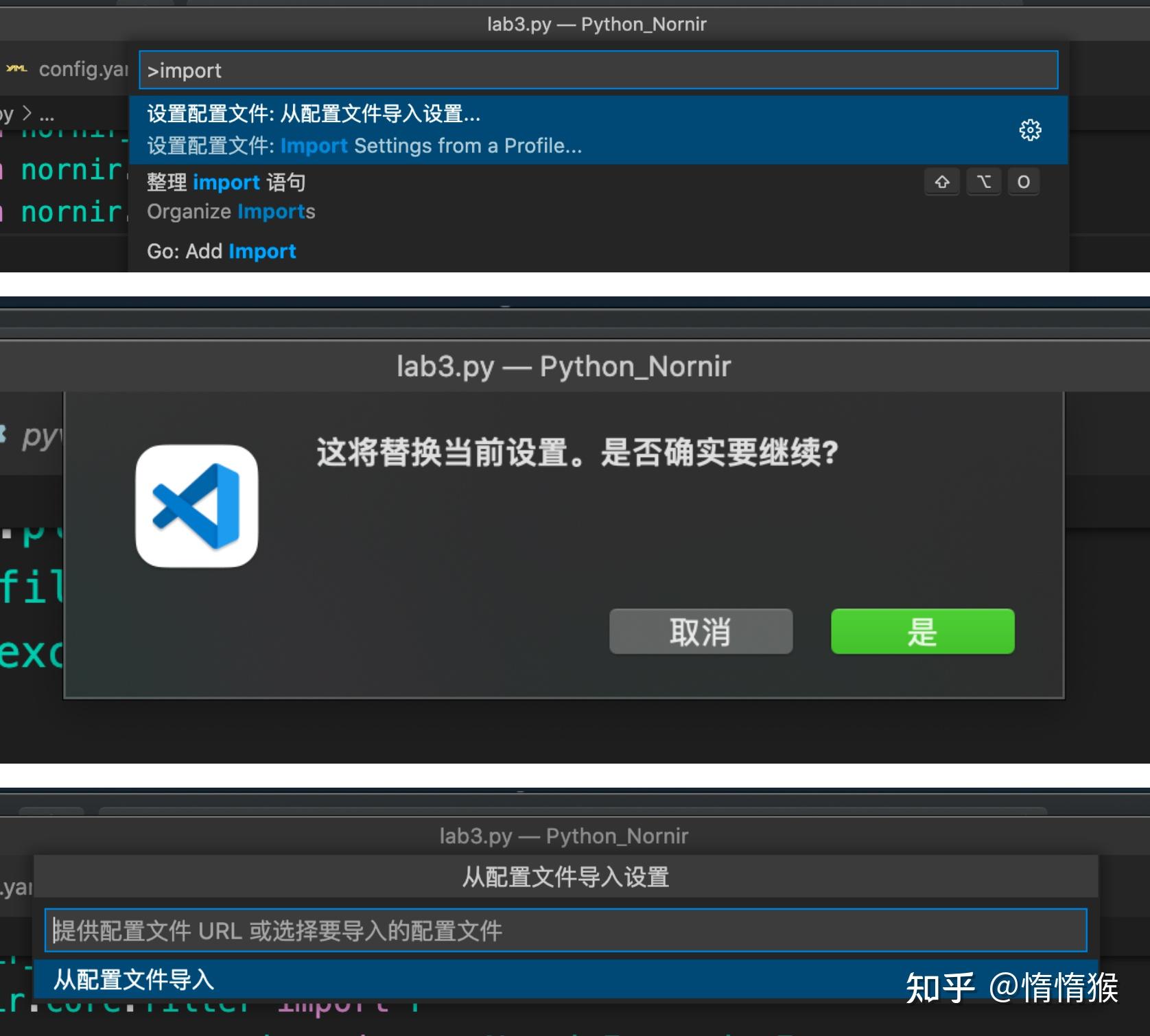This screenshot has width=1150, height=1036.
Task: Click the Option keybinding icon
Action: pos(983,182)
